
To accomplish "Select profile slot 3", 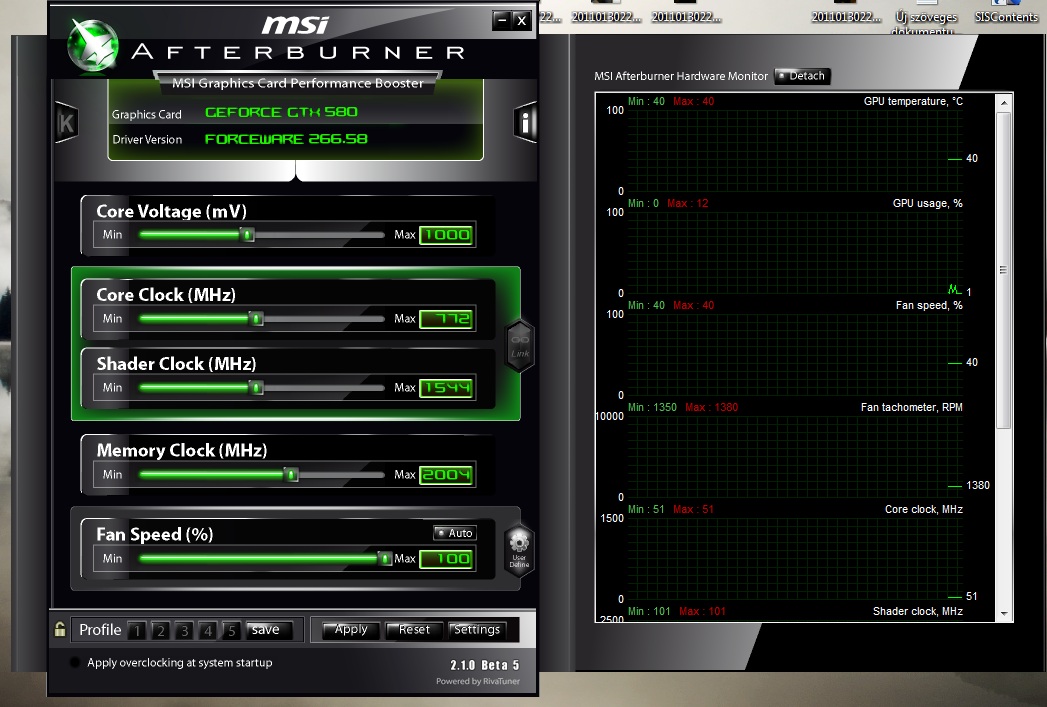I will point(184,630).
